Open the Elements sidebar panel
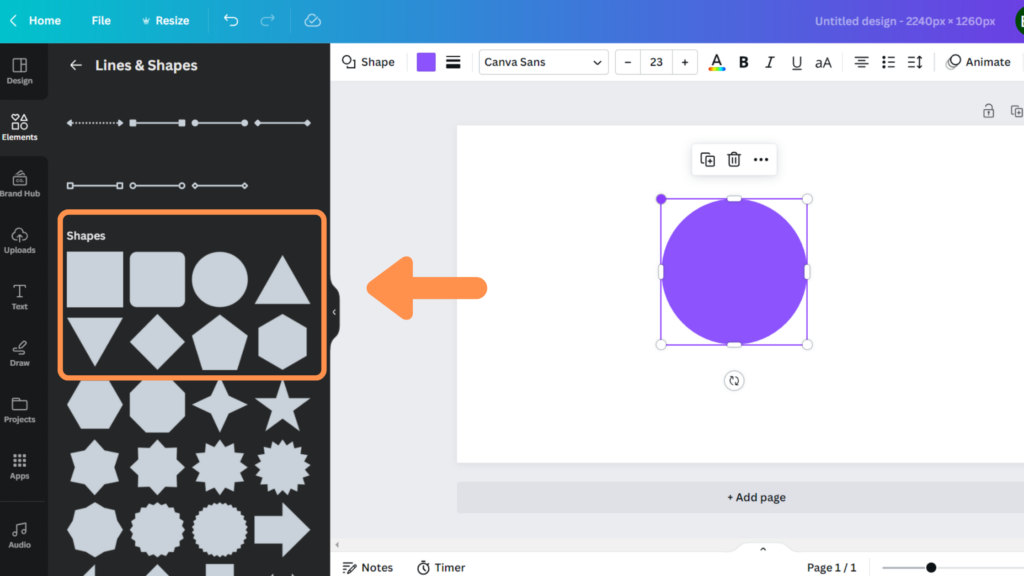Image resolution: width=1024 pixels, height=576 pixels. click(x=20, y=127)
